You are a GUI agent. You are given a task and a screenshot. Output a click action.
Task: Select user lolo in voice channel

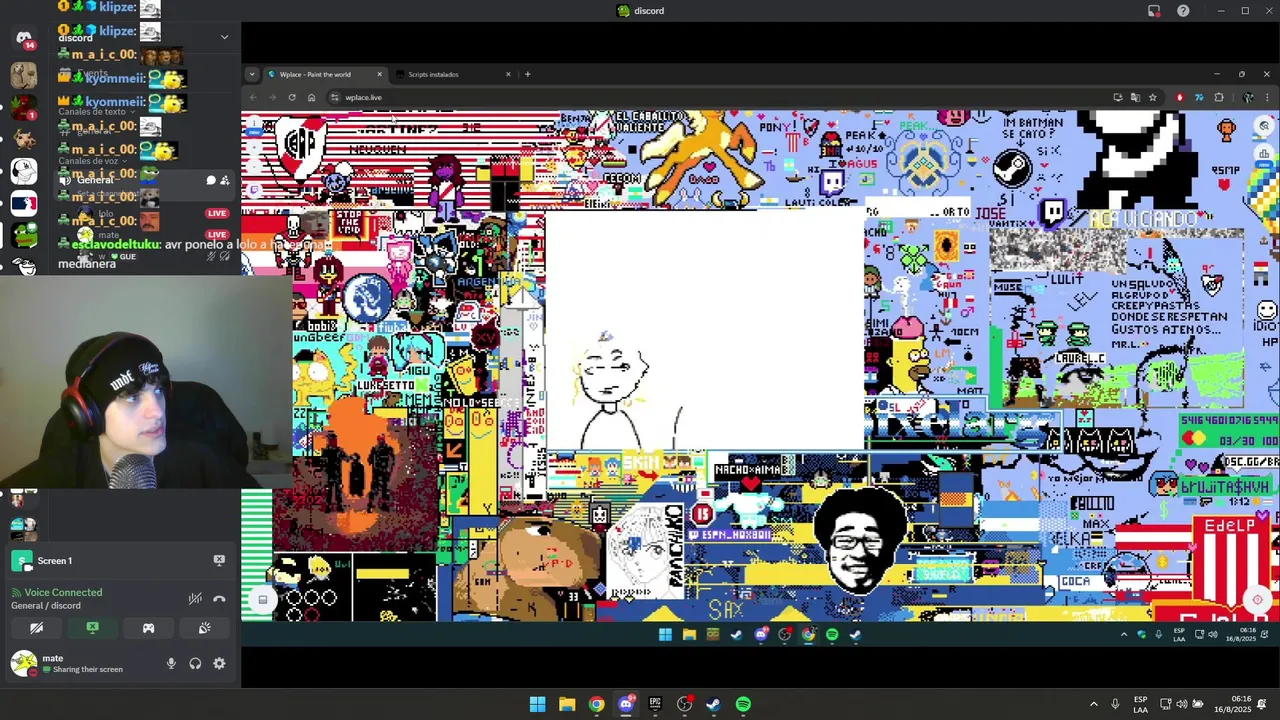pyautogui.click(x=104, y=214)
